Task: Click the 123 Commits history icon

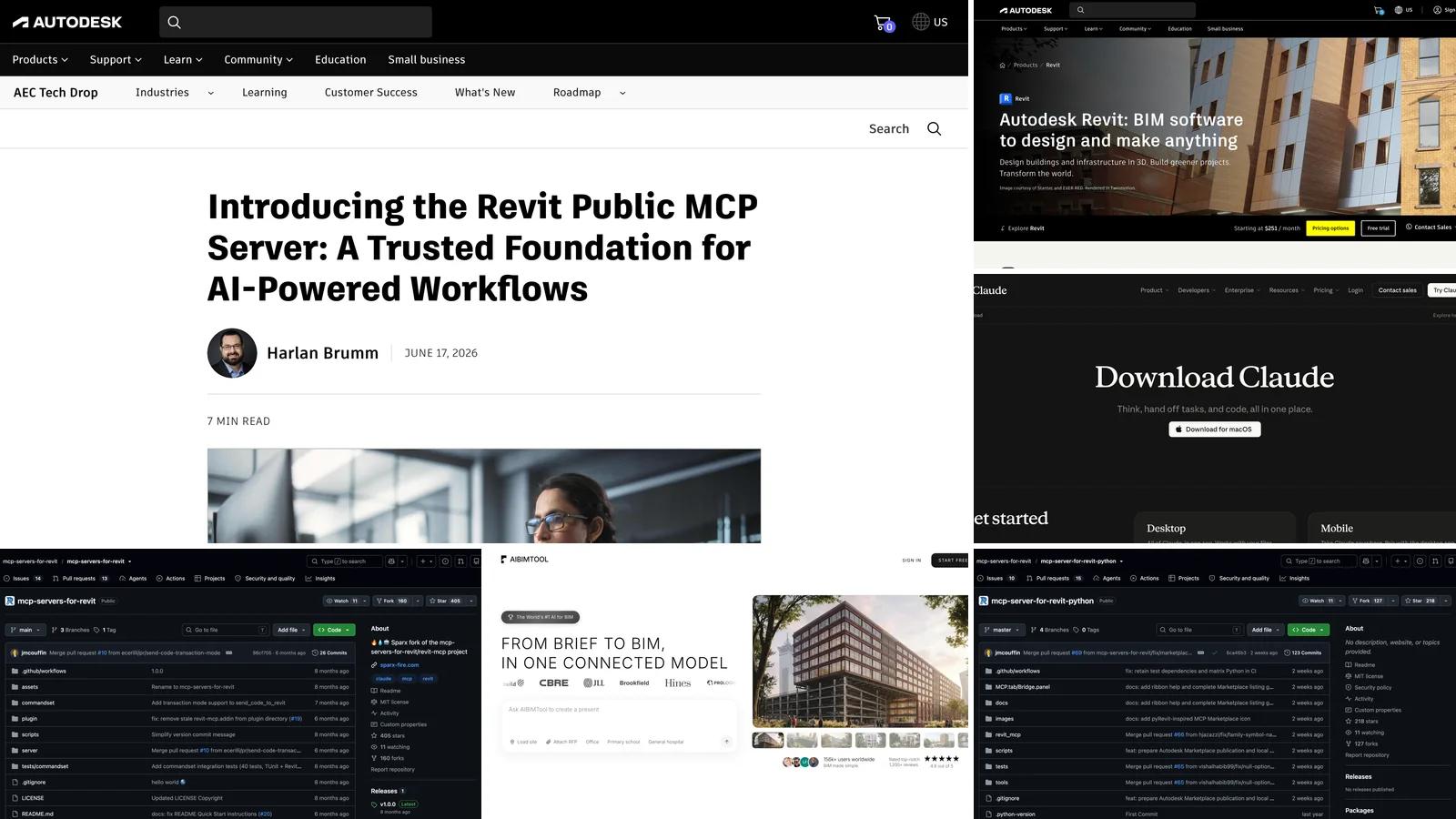Action: click(1287, 652)
